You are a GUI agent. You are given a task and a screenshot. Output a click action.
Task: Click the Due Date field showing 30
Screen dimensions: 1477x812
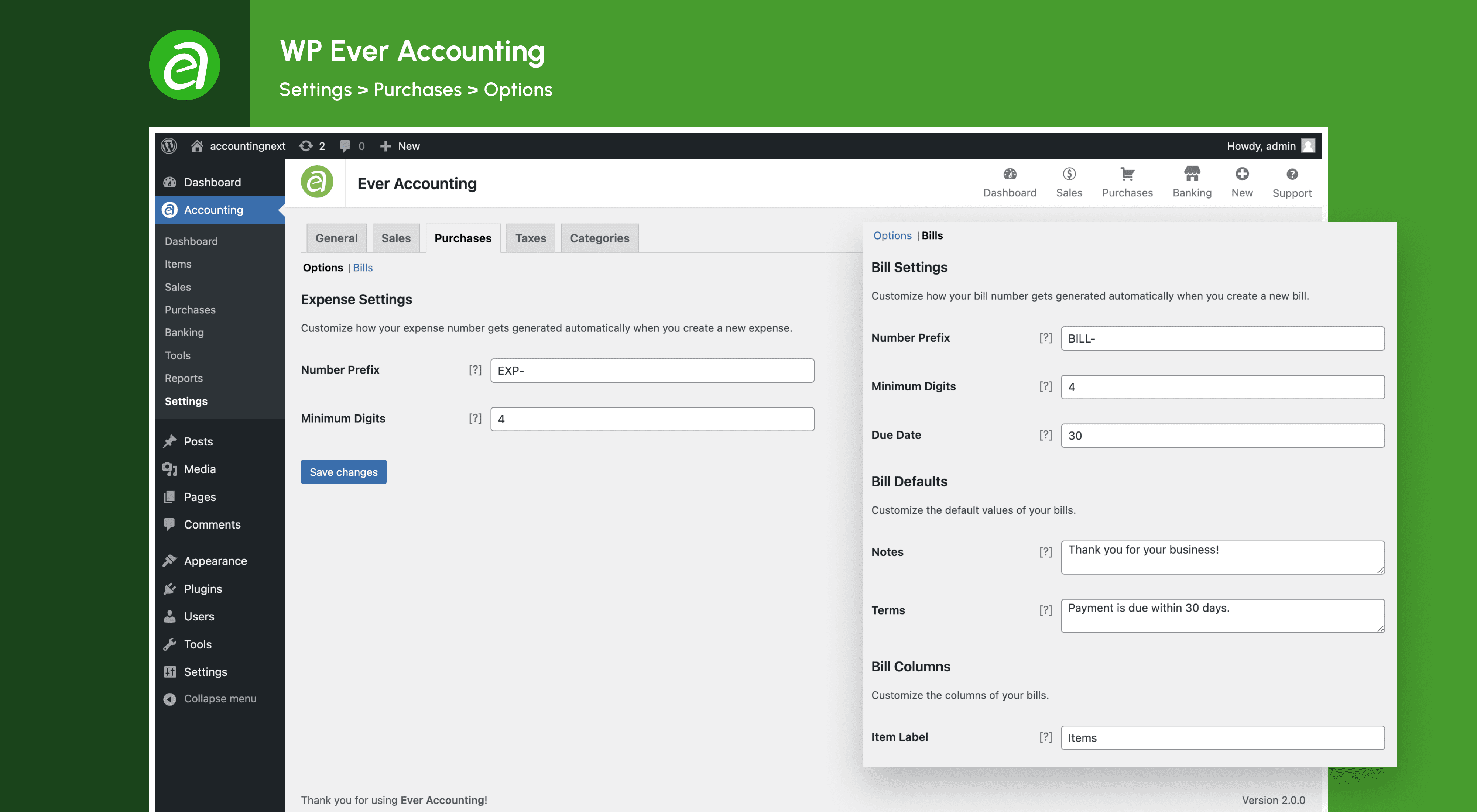(1223, 436)
